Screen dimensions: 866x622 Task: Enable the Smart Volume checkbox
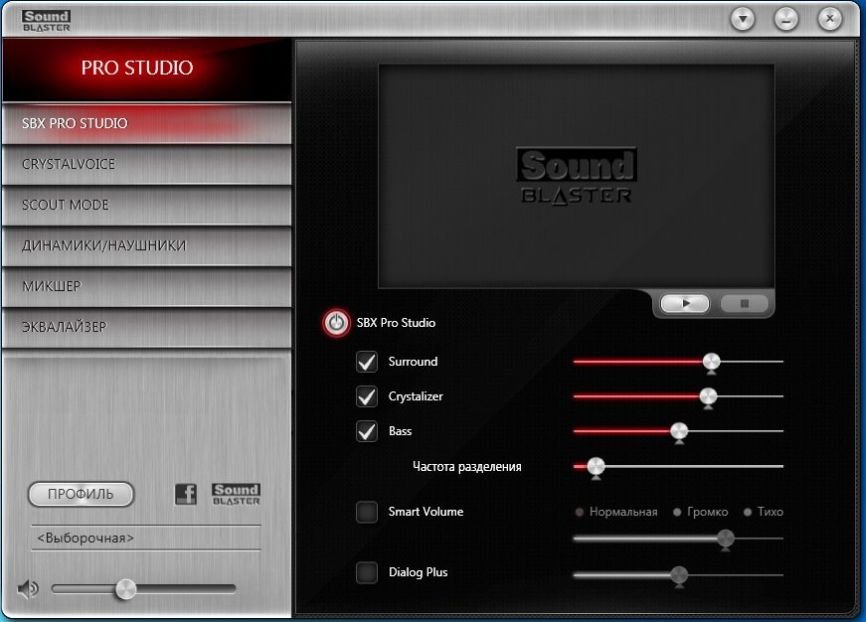click(x=367, y=512)
